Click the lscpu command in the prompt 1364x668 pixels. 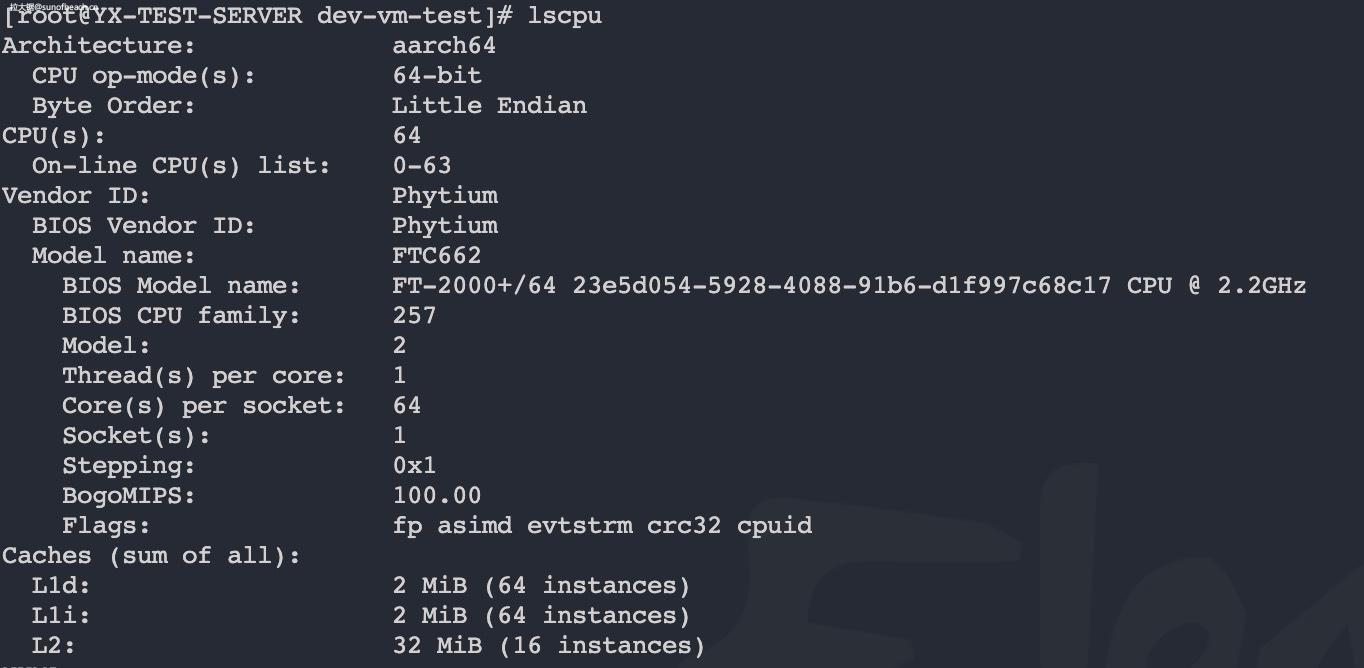pos(564,16)
